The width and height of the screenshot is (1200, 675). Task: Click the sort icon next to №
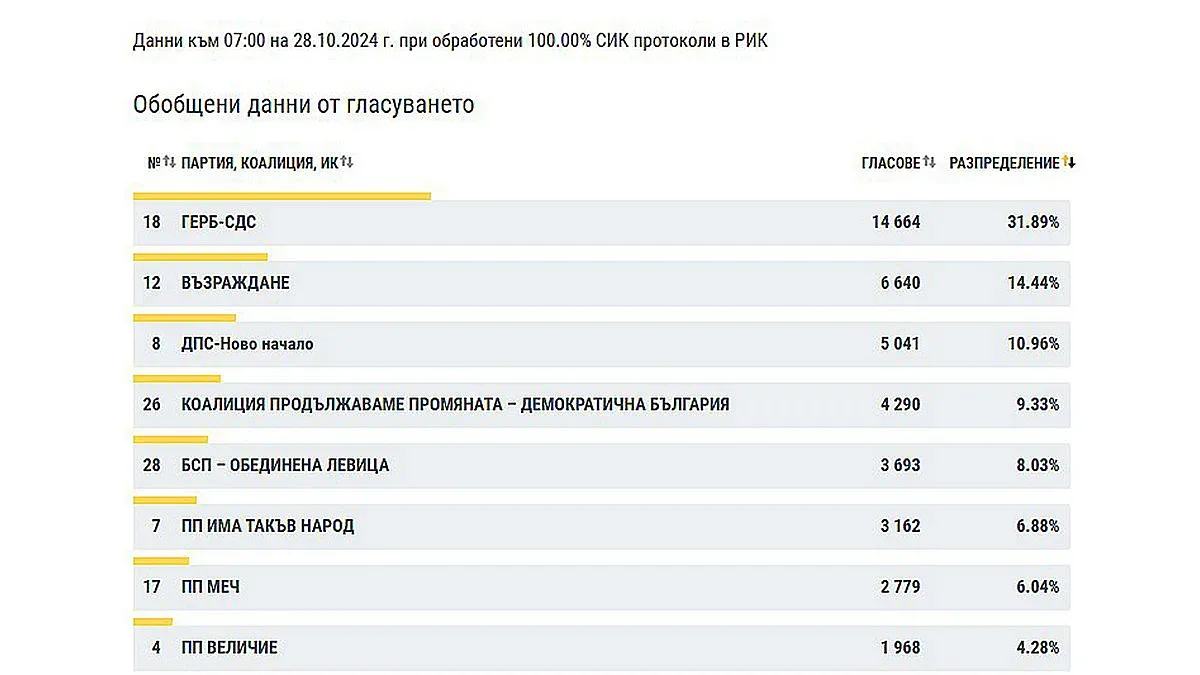click(169, 162)
